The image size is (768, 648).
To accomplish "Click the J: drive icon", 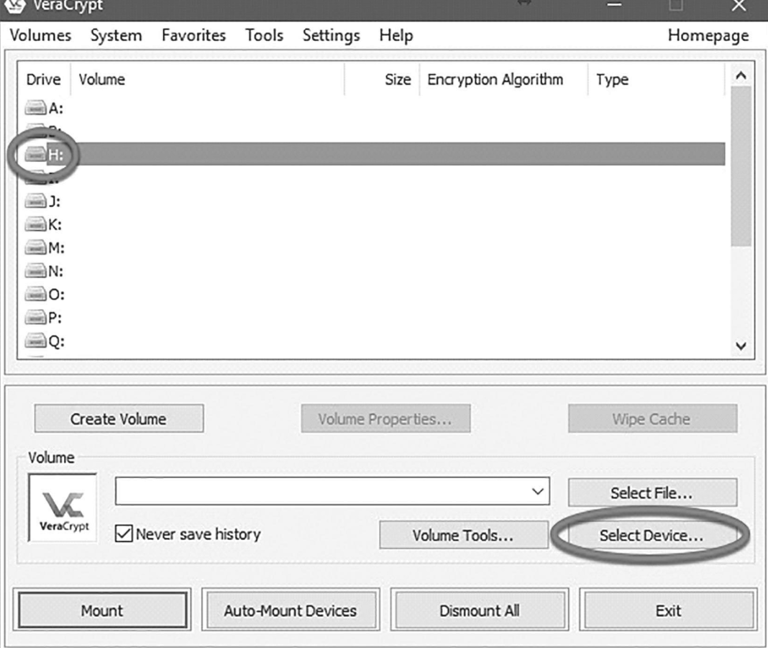I will coord(35,201).
